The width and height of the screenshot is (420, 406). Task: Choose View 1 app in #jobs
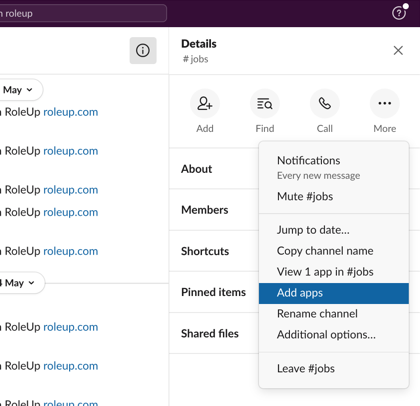(334, 272)
